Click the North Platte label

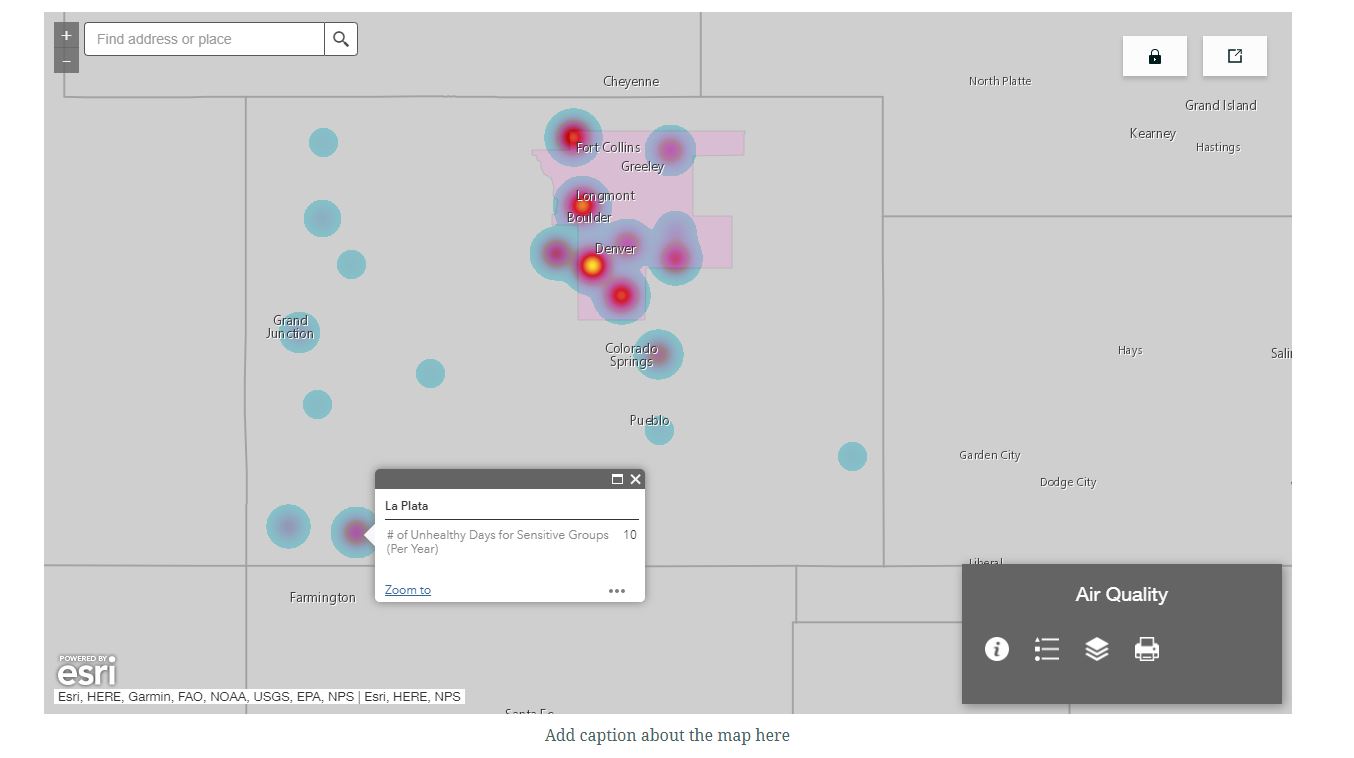point(1000,81)
